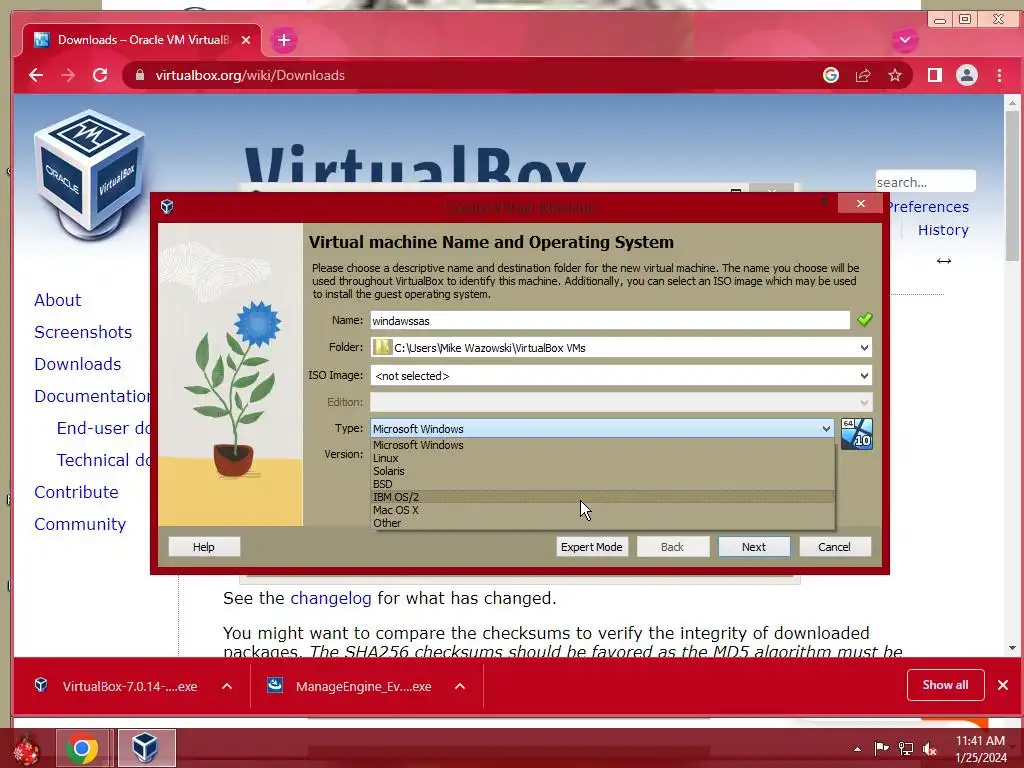Expand ManageEngine download options chevron
Image resolution: width=1024 pixels, height=768 pixels.
(x=460, y=686)
